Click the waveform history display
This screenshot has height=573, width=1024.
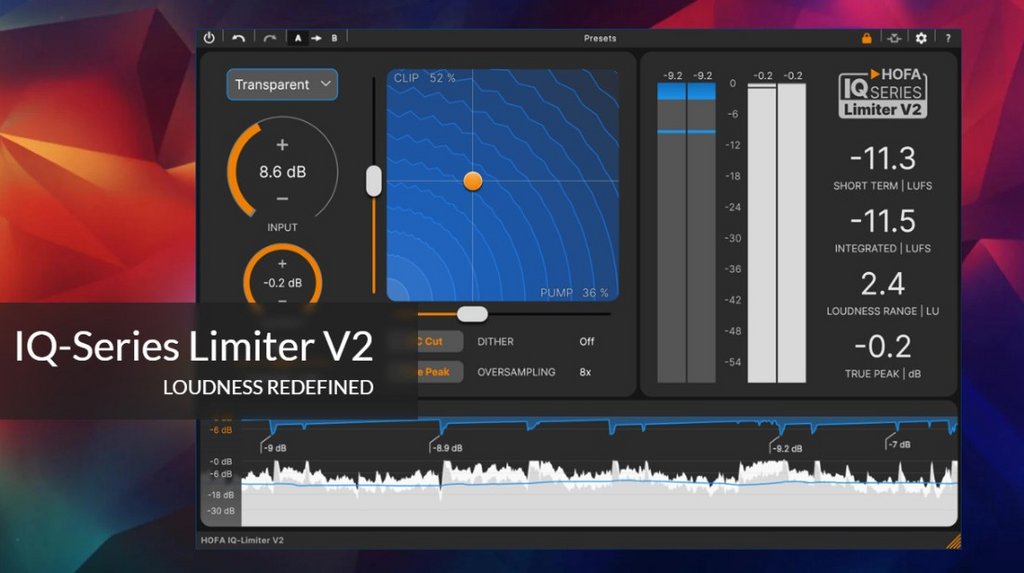600,491
